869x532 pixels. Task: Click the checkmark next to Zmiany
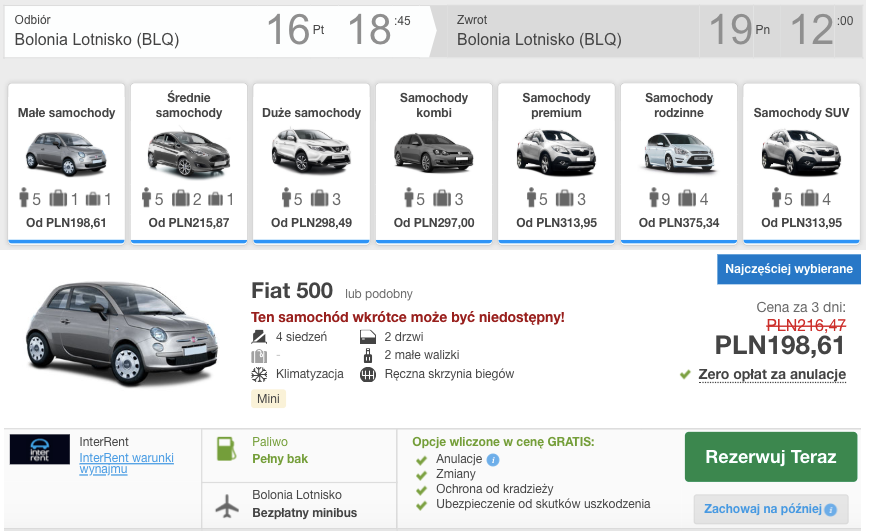pos(422,475)
